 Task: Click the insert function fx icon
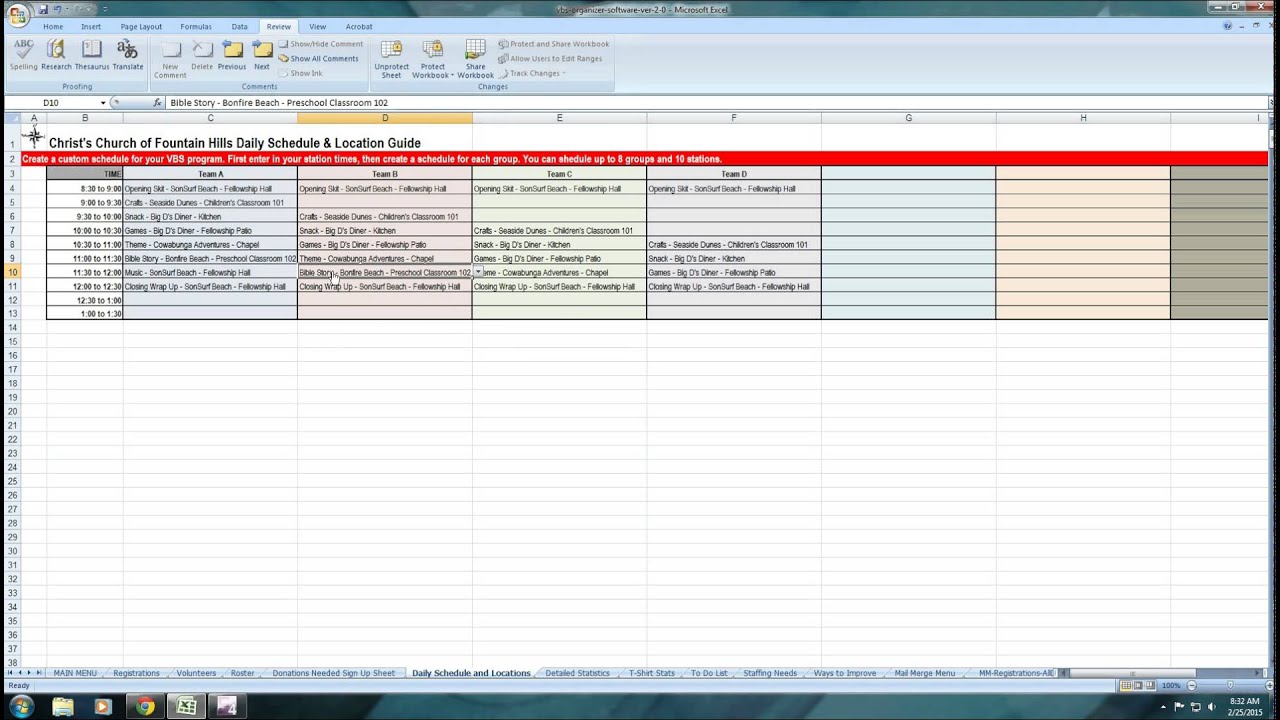[x=157, y=102]
